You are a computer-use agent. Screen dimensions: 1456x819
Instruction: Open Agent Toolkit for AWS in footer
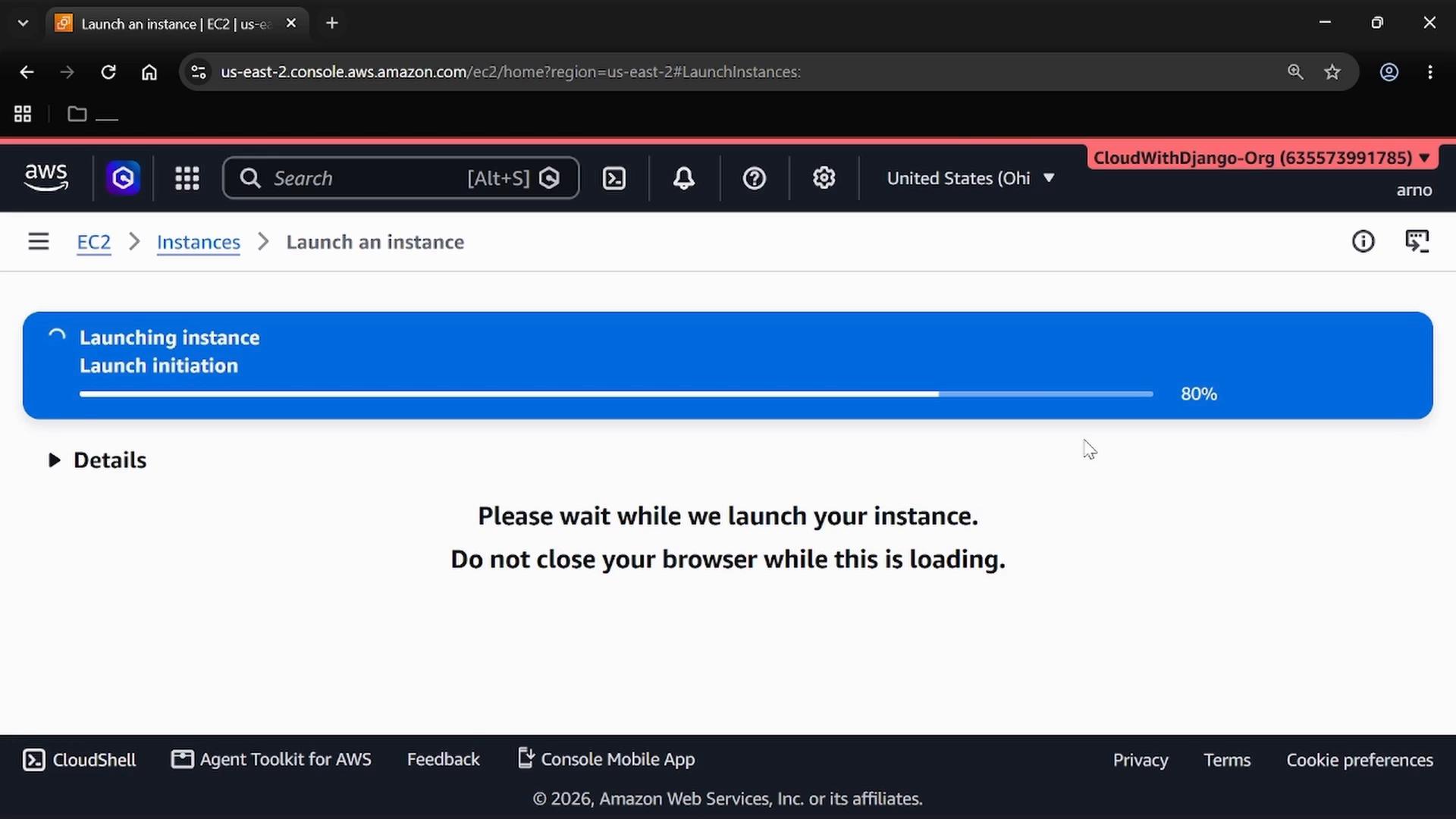271,759
